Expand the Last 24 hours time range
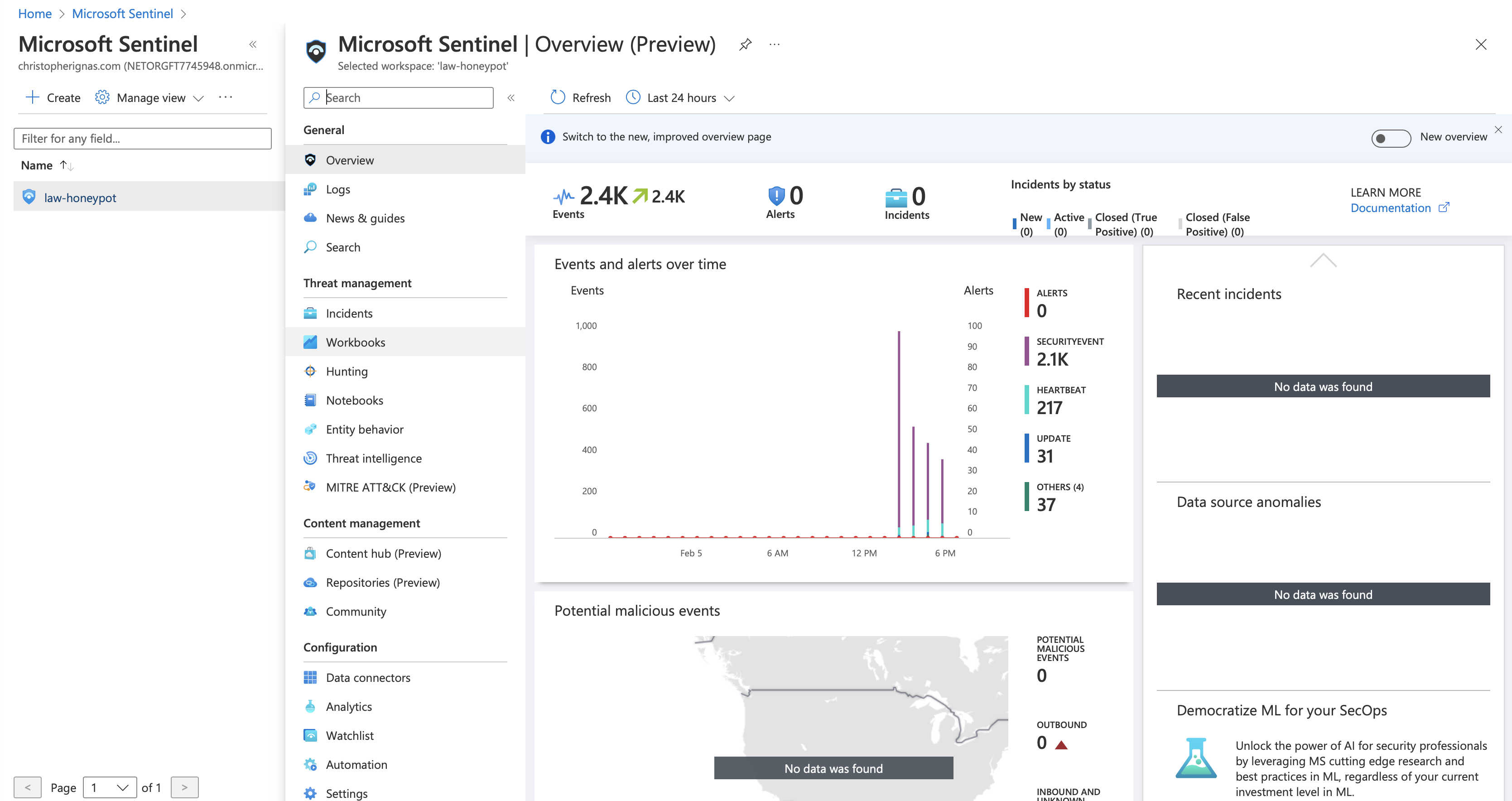 (680, 97)
